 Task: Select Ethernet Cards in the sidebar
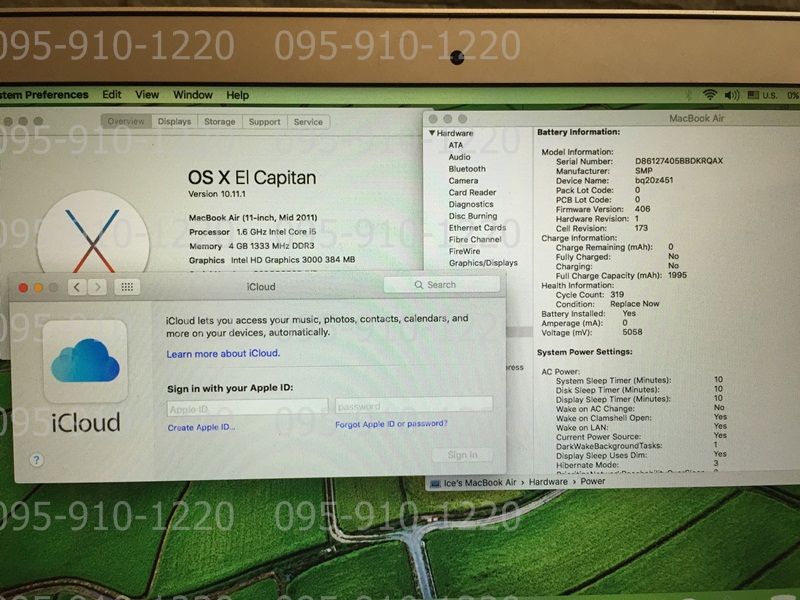click(x=477, y=228)
